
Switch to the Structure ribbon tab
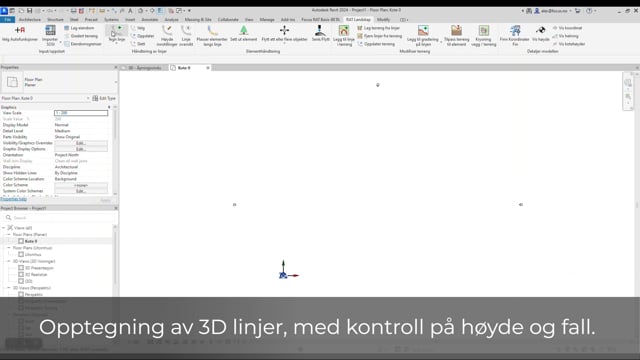click(x=55, y=20)
